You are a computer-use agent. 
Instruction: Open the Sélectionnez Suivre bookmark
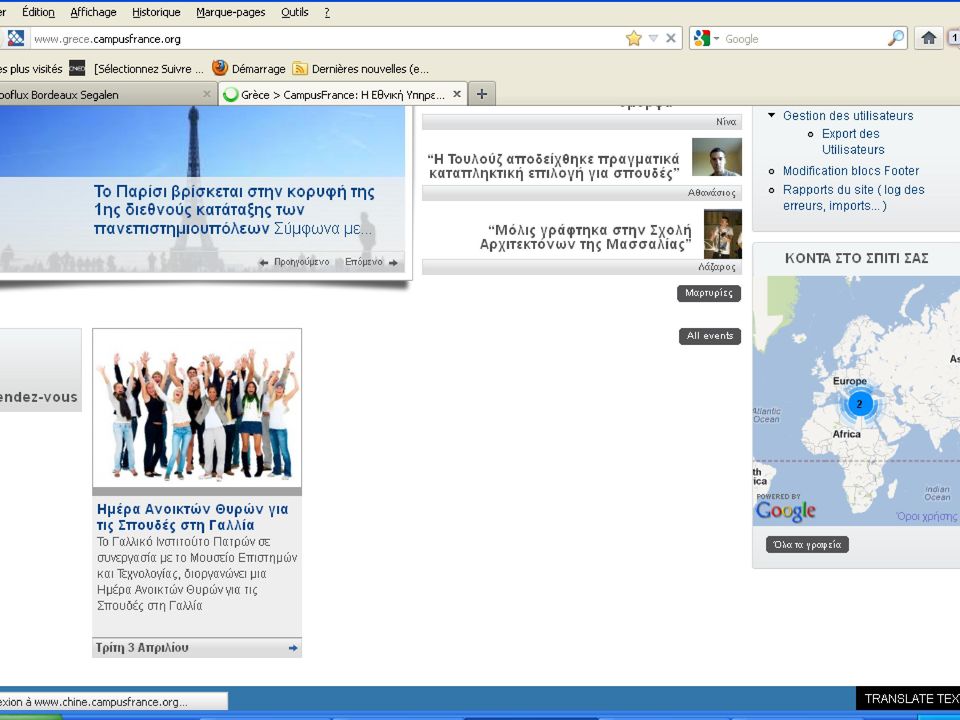point(149,69)
